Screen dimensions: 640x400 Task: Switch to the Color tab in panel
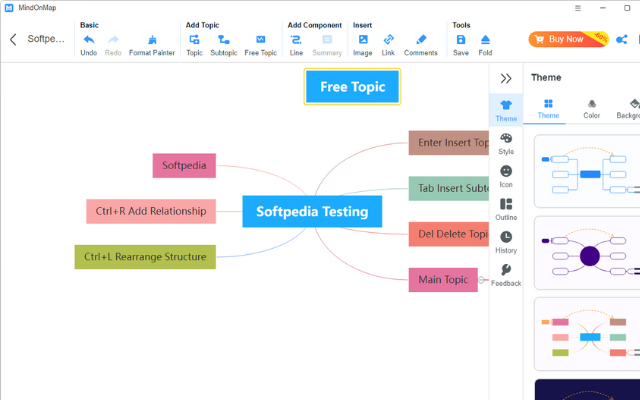coord(591,109)
